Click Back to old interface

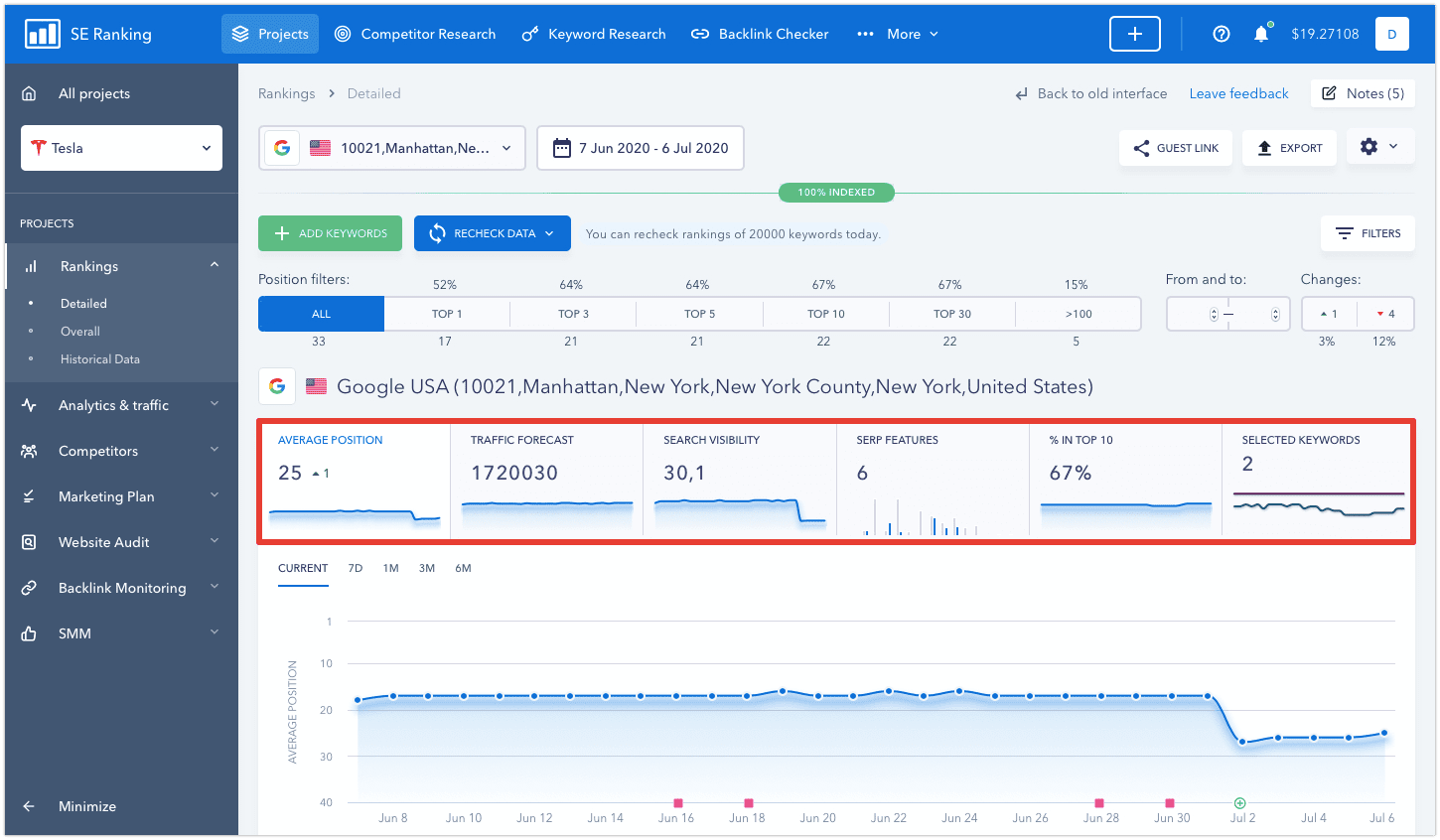click(x=1091, y=93)
